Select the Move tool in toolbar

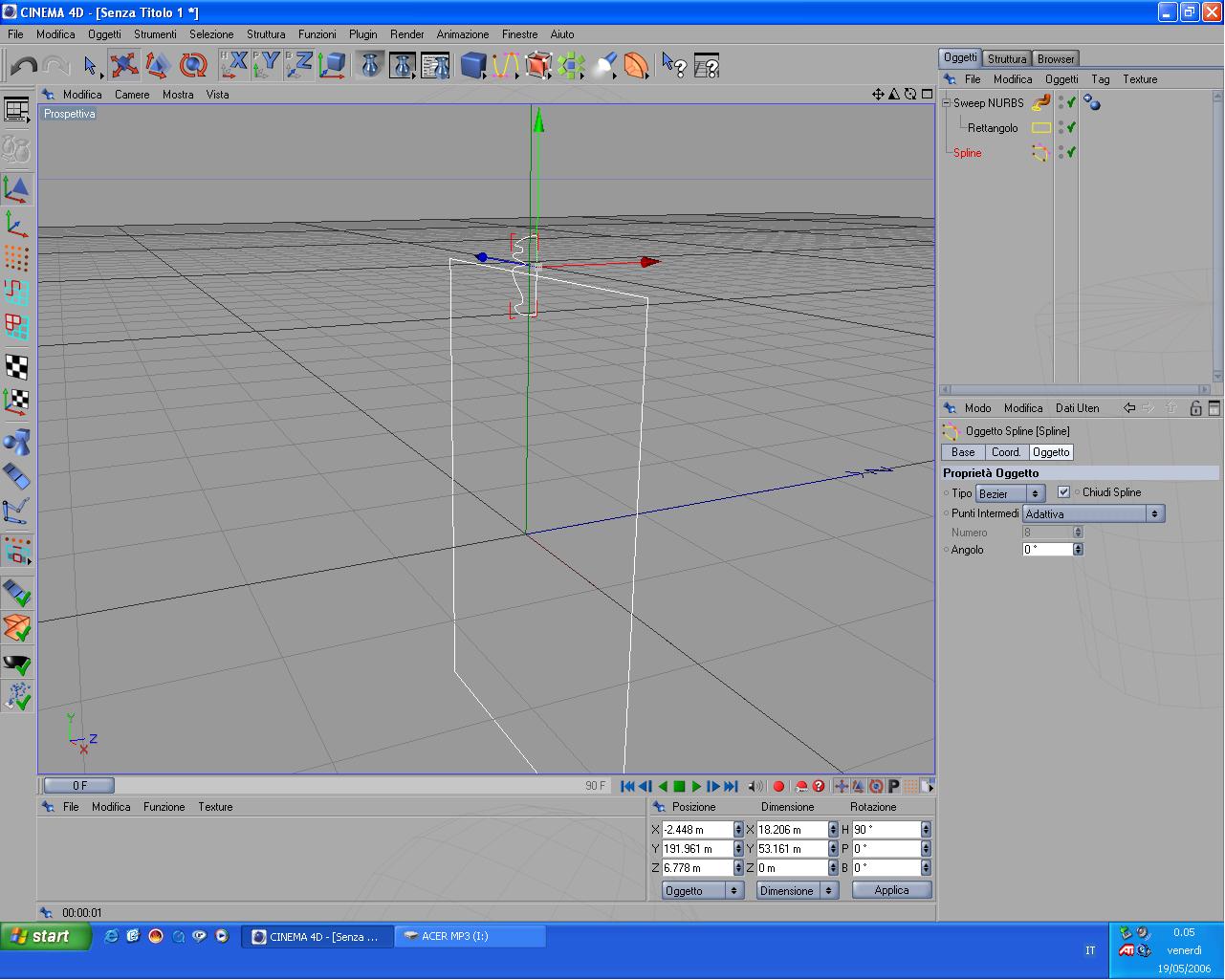point(123,65)
